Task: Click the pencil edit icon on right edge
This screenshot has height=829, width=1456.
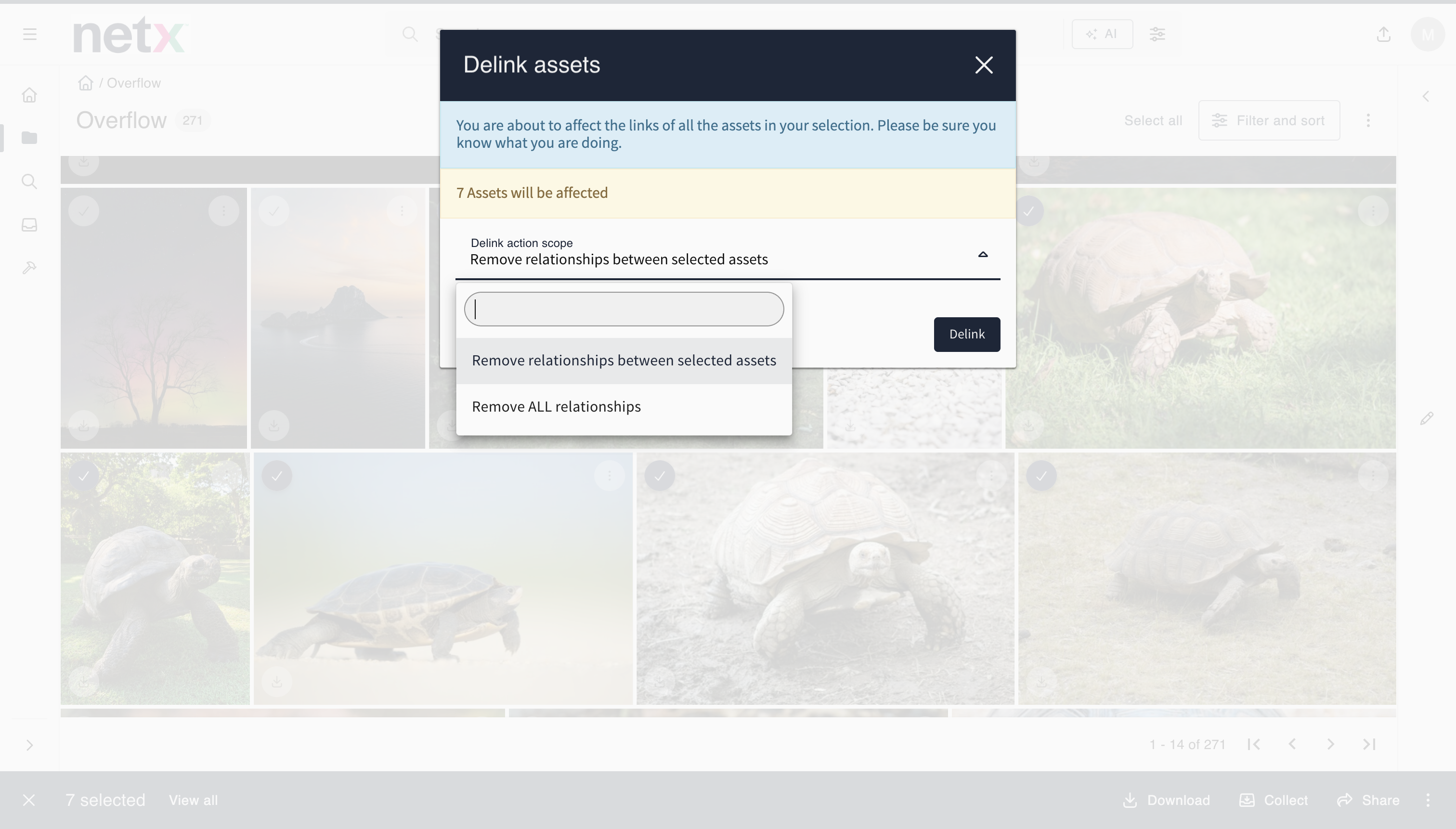Action: (1427, 418)
